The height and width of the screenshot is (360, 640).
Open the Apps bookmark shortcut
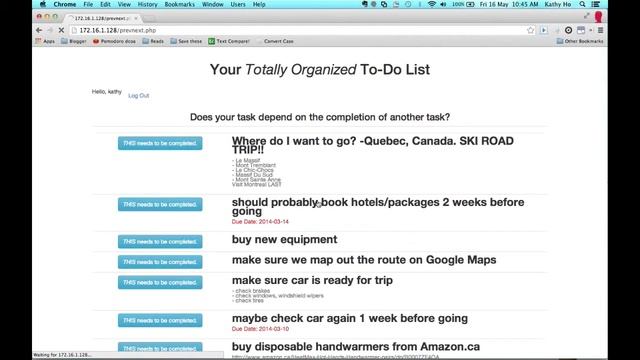(x=45, y=41)
